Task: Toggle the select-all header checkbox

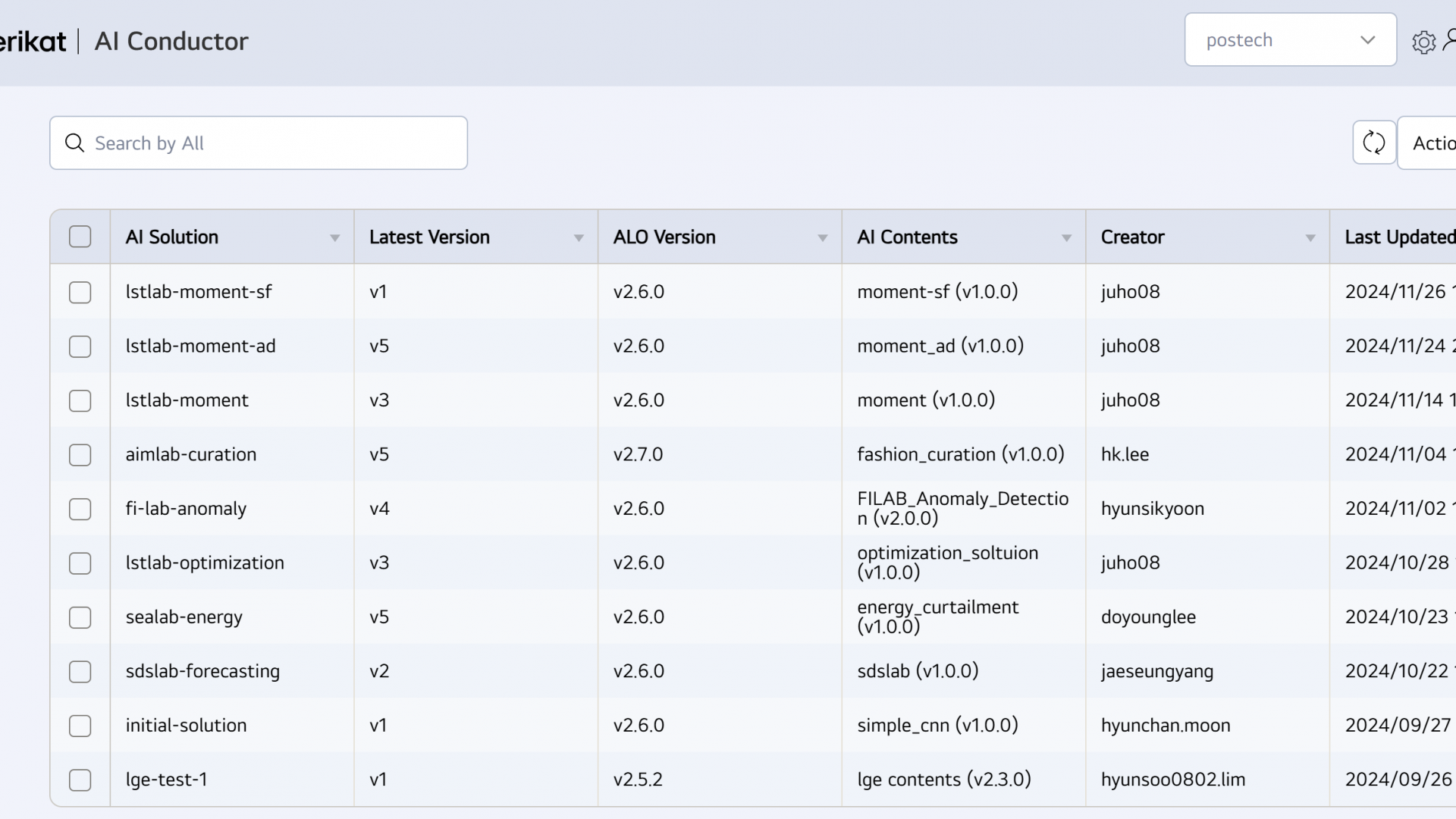Action: click(80, 237)
